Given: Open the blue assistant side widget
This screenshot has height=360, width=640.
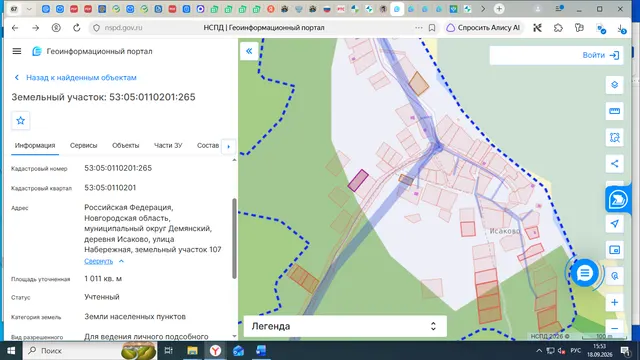Looking at the screenshot, I should pos(618,200).
